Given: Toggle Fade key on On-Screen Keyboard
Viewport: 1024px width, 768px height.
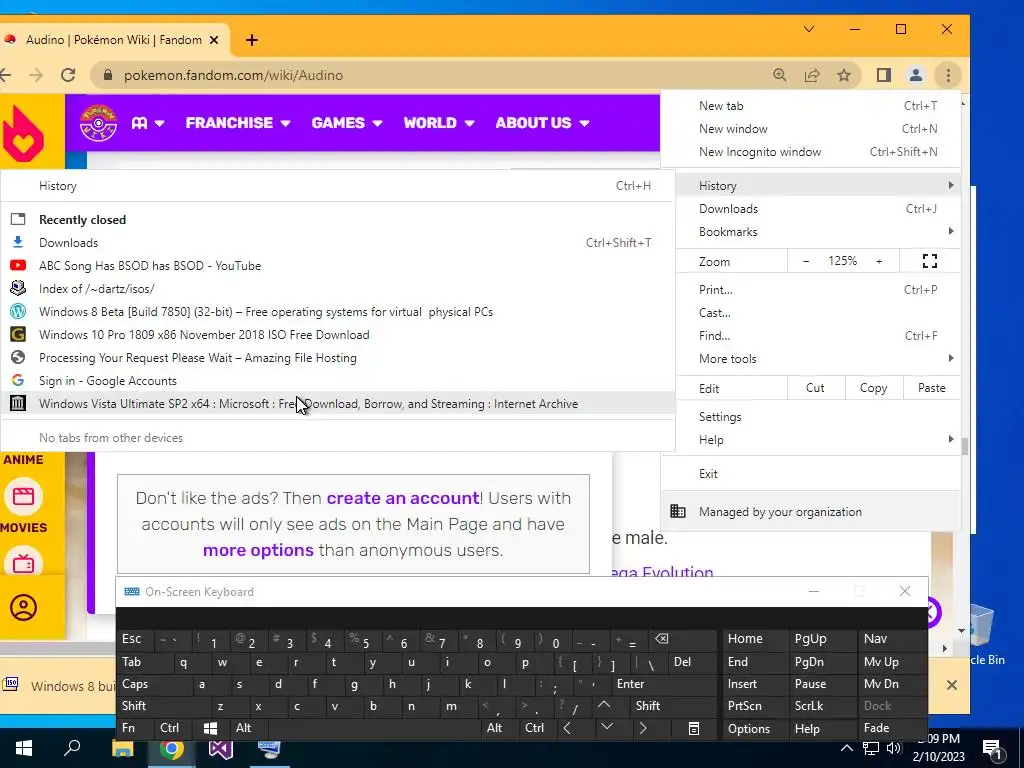Looking at the screenshot, I should [891, 728].
